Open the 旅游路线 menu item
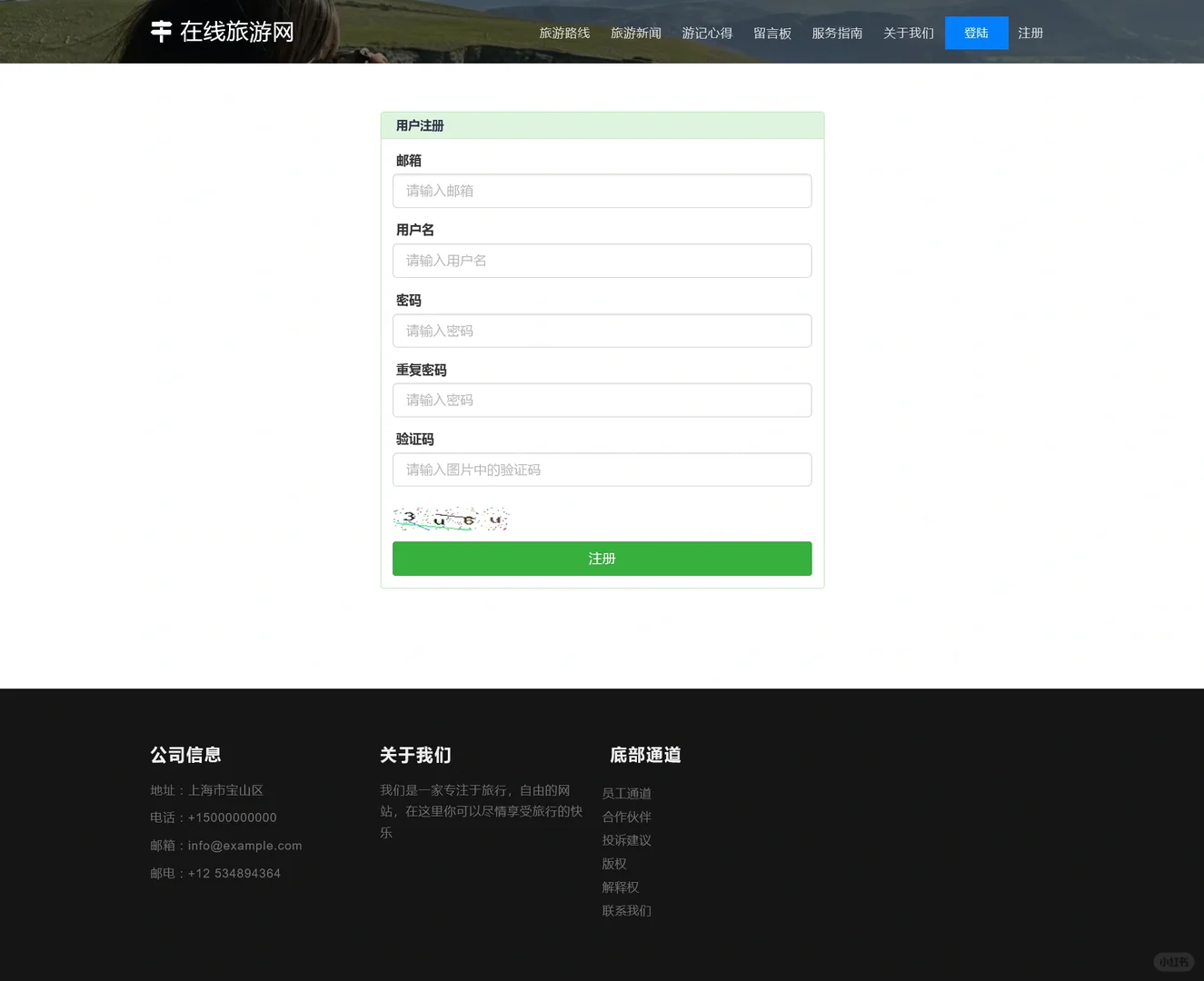The height and width of the screenshot is (981, 1204). click(564, 33)
